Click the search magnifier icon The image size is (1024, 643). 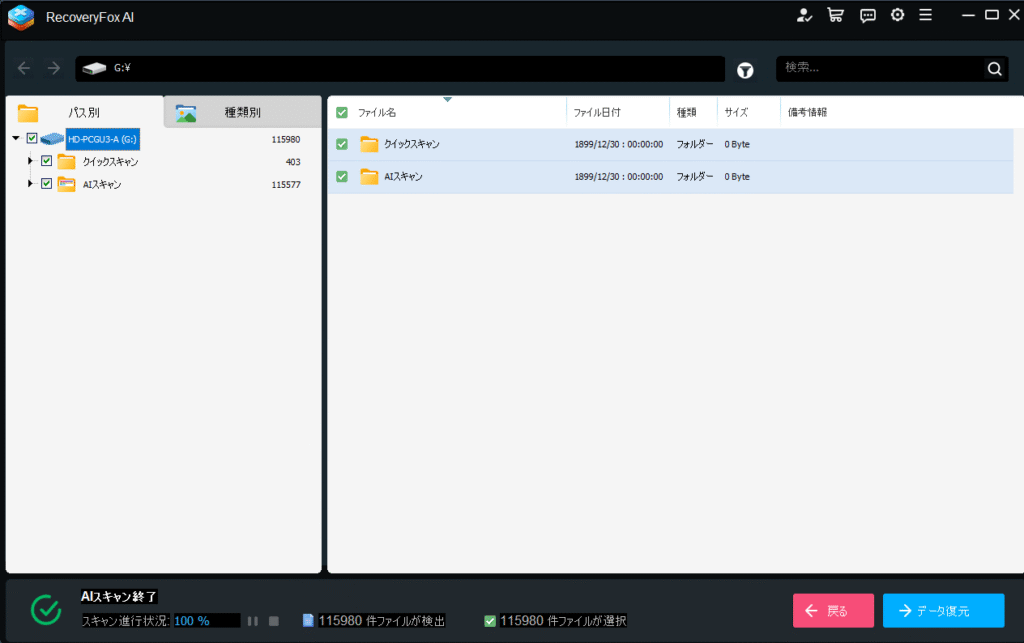pyautogui.click(x=994, y=69)
